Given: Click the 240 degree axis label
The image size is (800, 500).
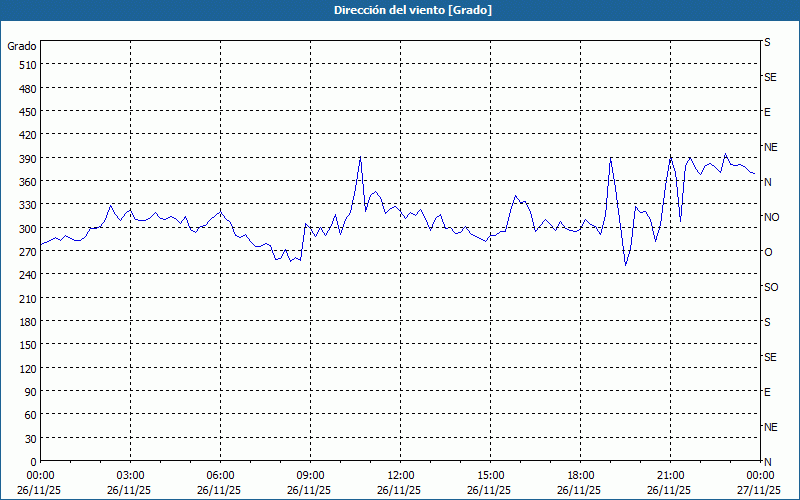Looking at the screenshot, I should point(28,276).
